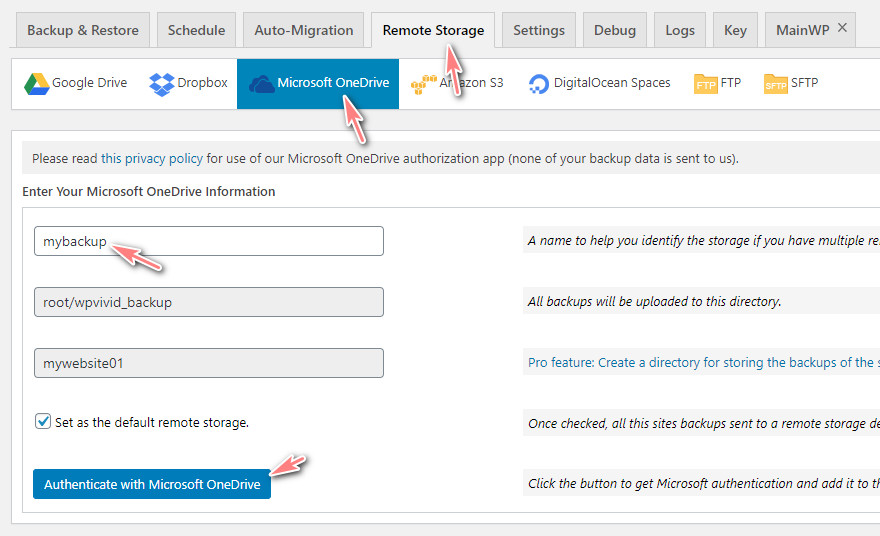Select the Remote Storage tab
The image size is (880, 536).
(433, 30)
